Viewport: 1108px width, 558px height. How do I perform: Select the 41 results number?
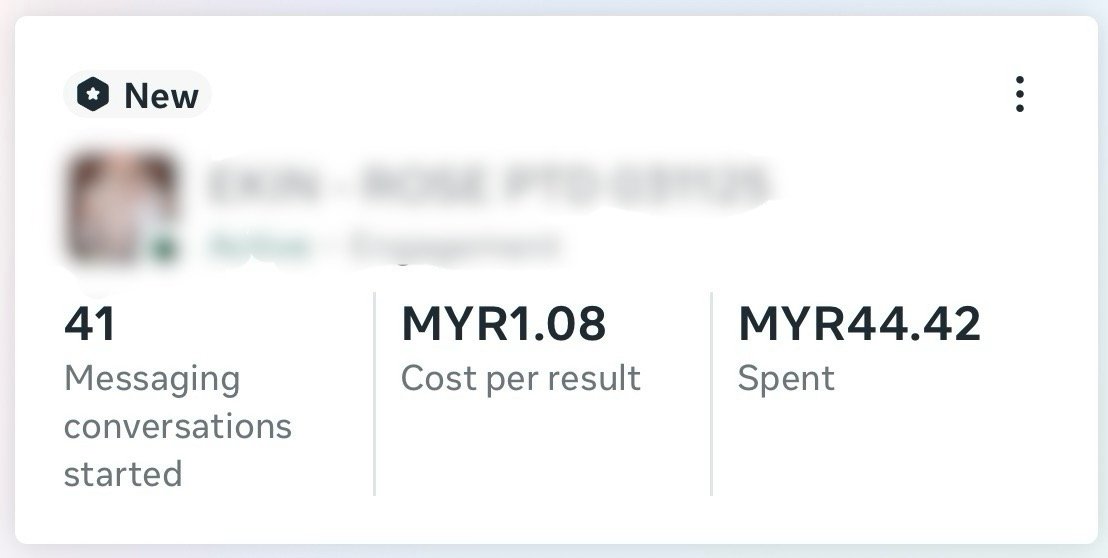(89, 324)
